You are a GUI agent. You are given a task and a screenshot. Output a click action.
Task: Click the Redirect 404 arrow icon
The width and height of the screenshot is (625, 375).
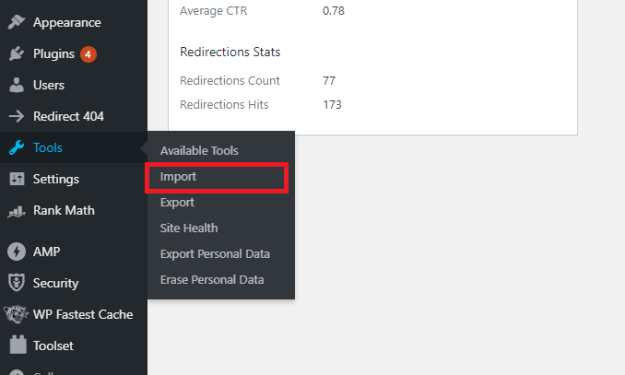click(x=16, y=116)
